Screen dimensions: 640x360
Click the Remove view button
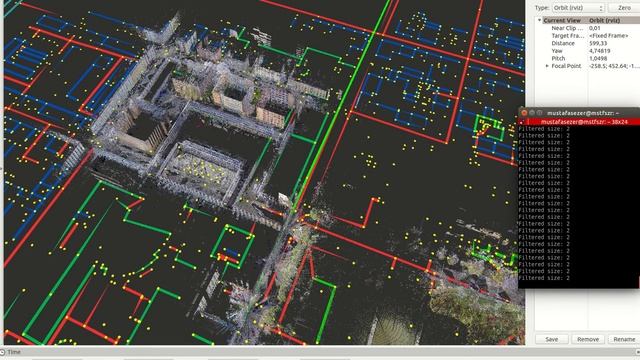pos(588,339)
